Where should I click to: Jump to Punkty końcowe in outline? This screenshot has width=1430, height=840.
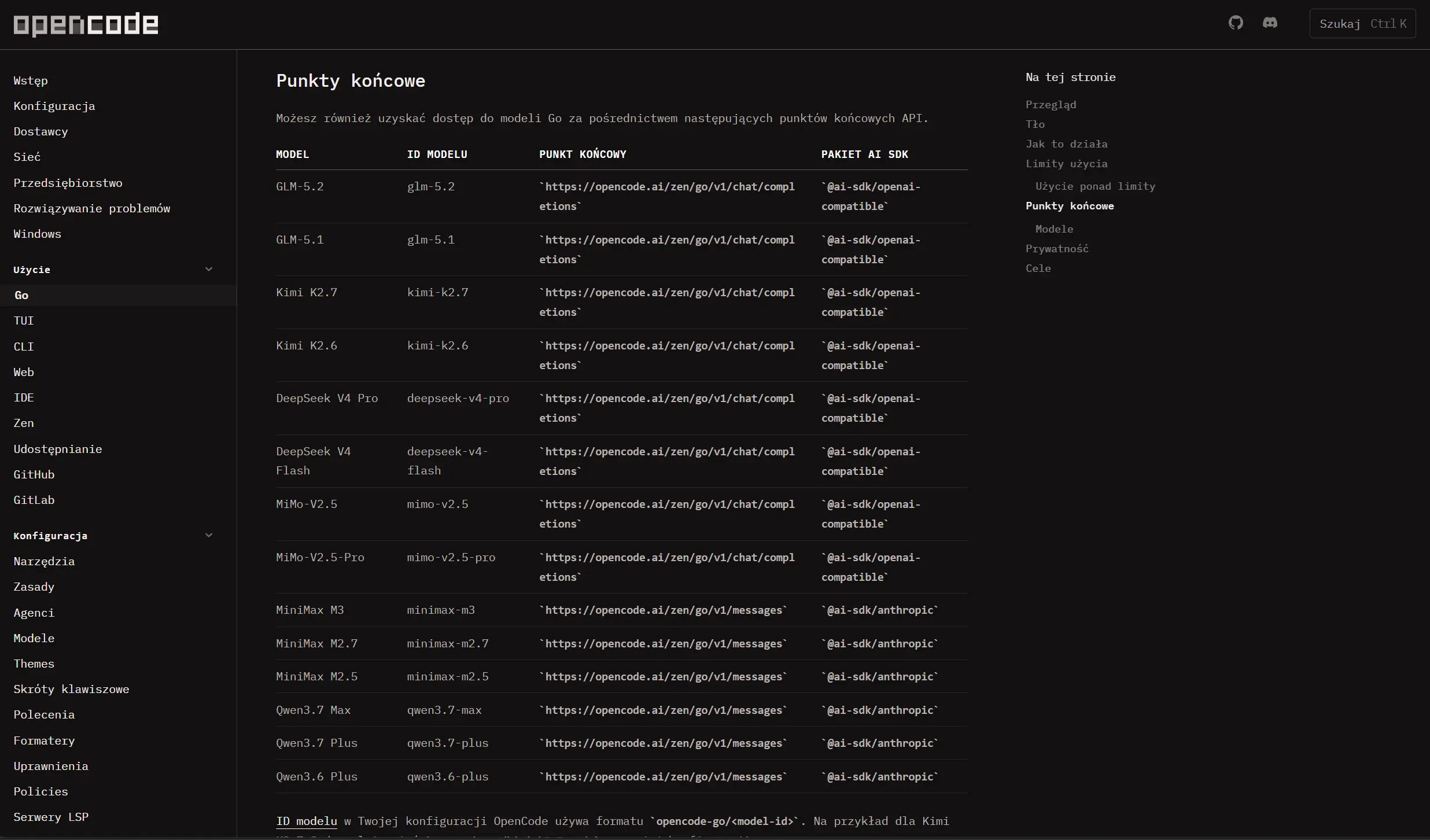[1070, 206]
